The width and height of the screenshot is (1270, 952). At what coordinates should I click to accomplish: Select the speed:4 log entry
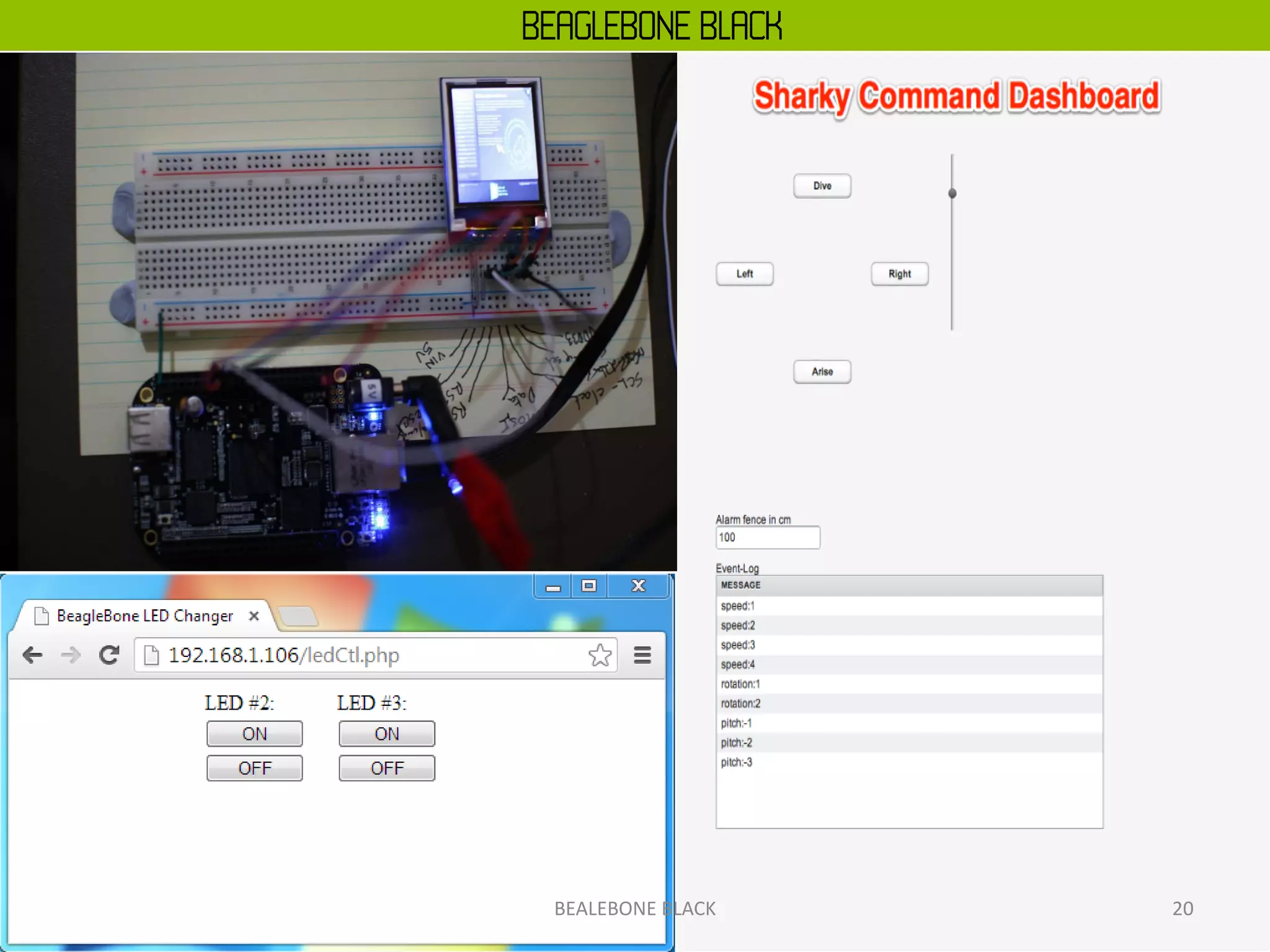(909, 664)
